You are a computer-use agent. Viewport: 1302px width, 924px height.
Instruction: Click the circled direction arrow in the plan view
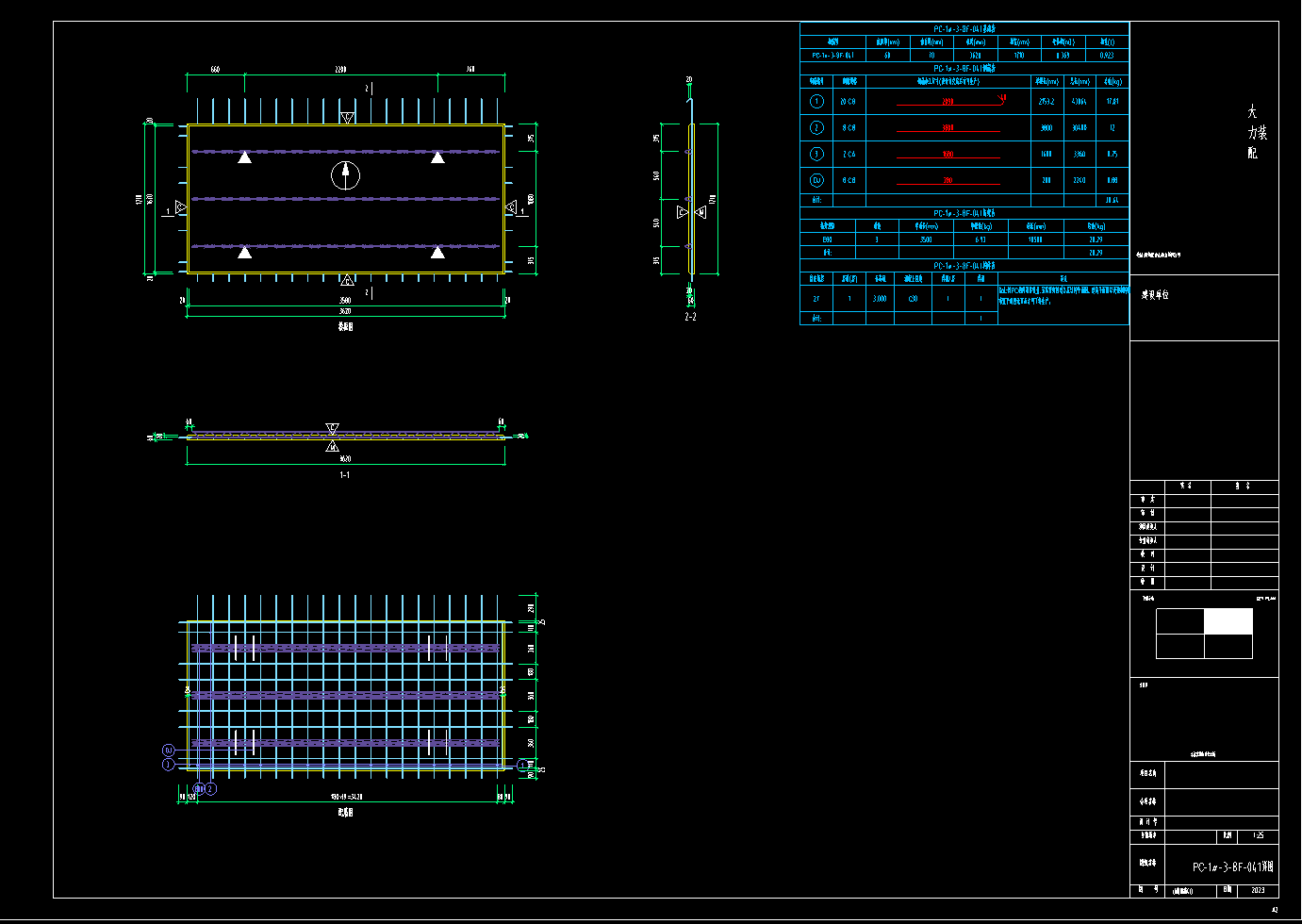coord(346,175)
